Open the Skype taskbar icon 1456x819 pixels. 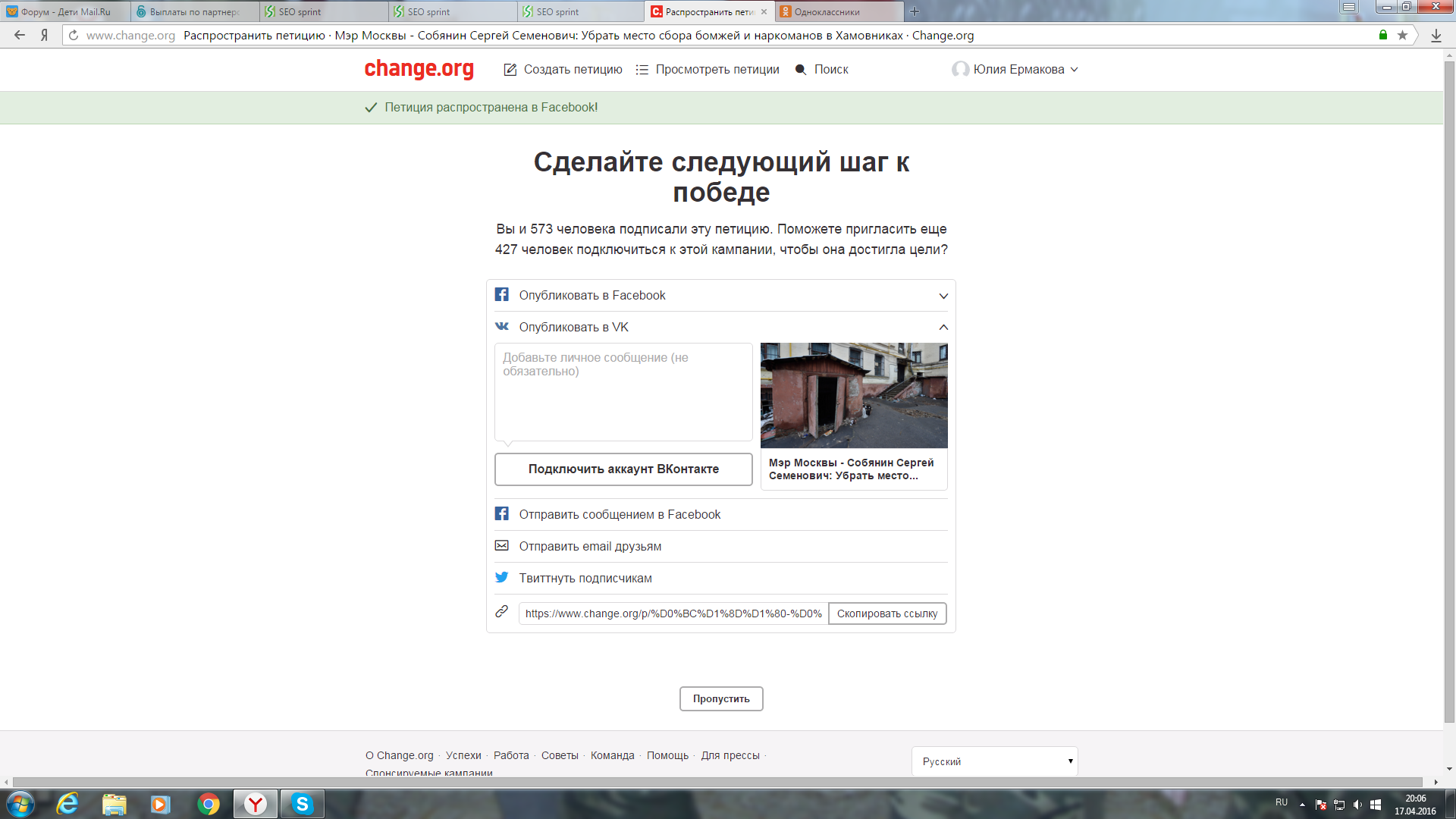pyautogui.click(x=302, y=804)
